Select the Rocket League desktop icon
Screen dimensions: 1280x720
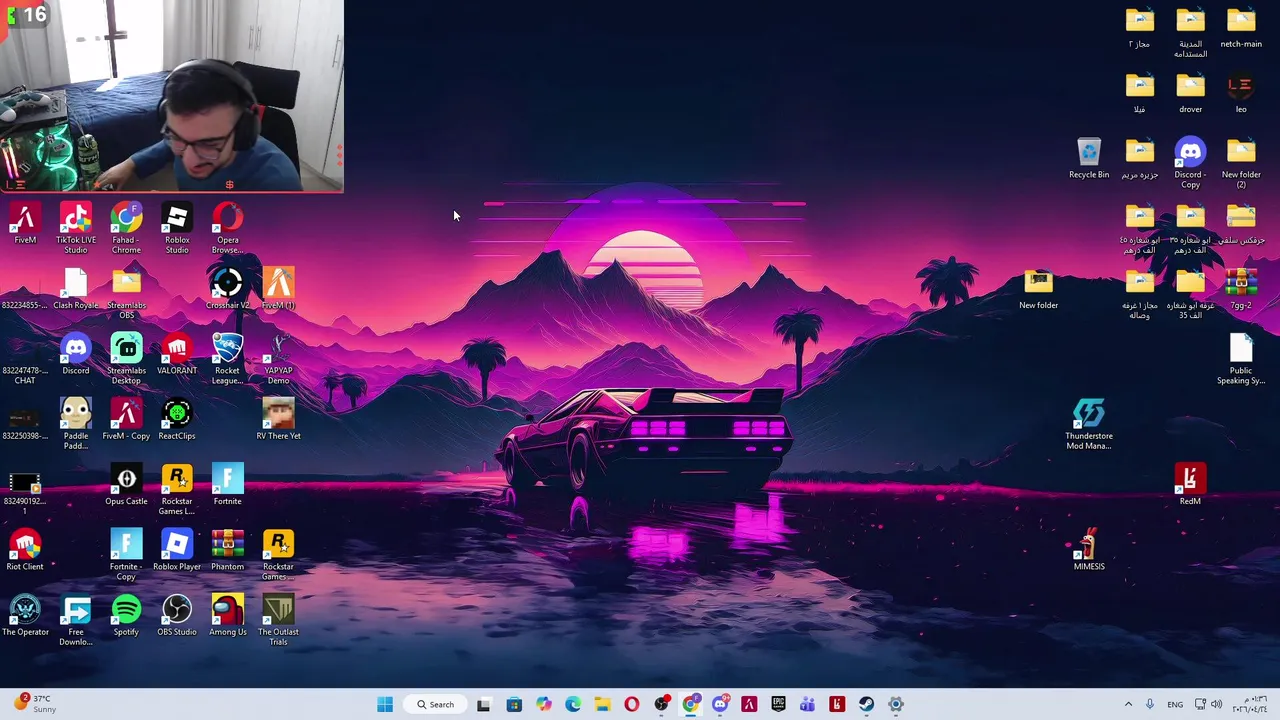(228, 359)
